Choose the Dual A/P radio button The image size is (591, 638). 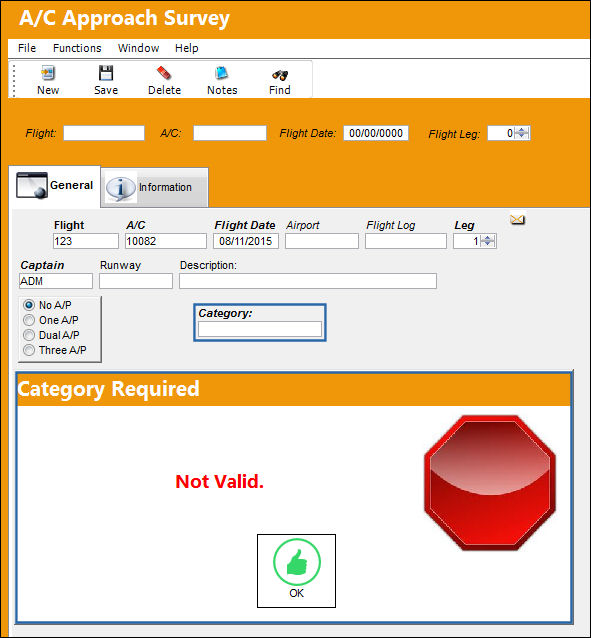pos(29,335)
